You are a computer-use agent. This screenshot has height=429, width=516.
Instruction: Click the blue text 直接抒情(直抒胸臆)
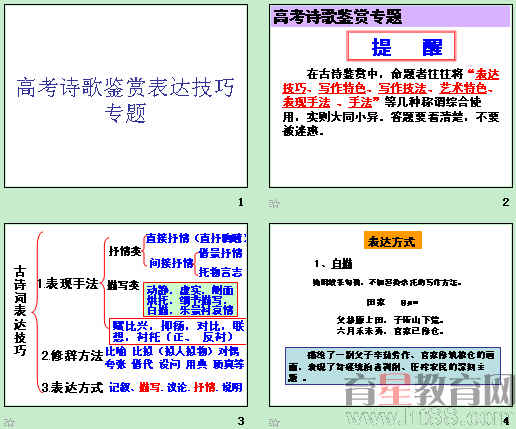(197, 238)
